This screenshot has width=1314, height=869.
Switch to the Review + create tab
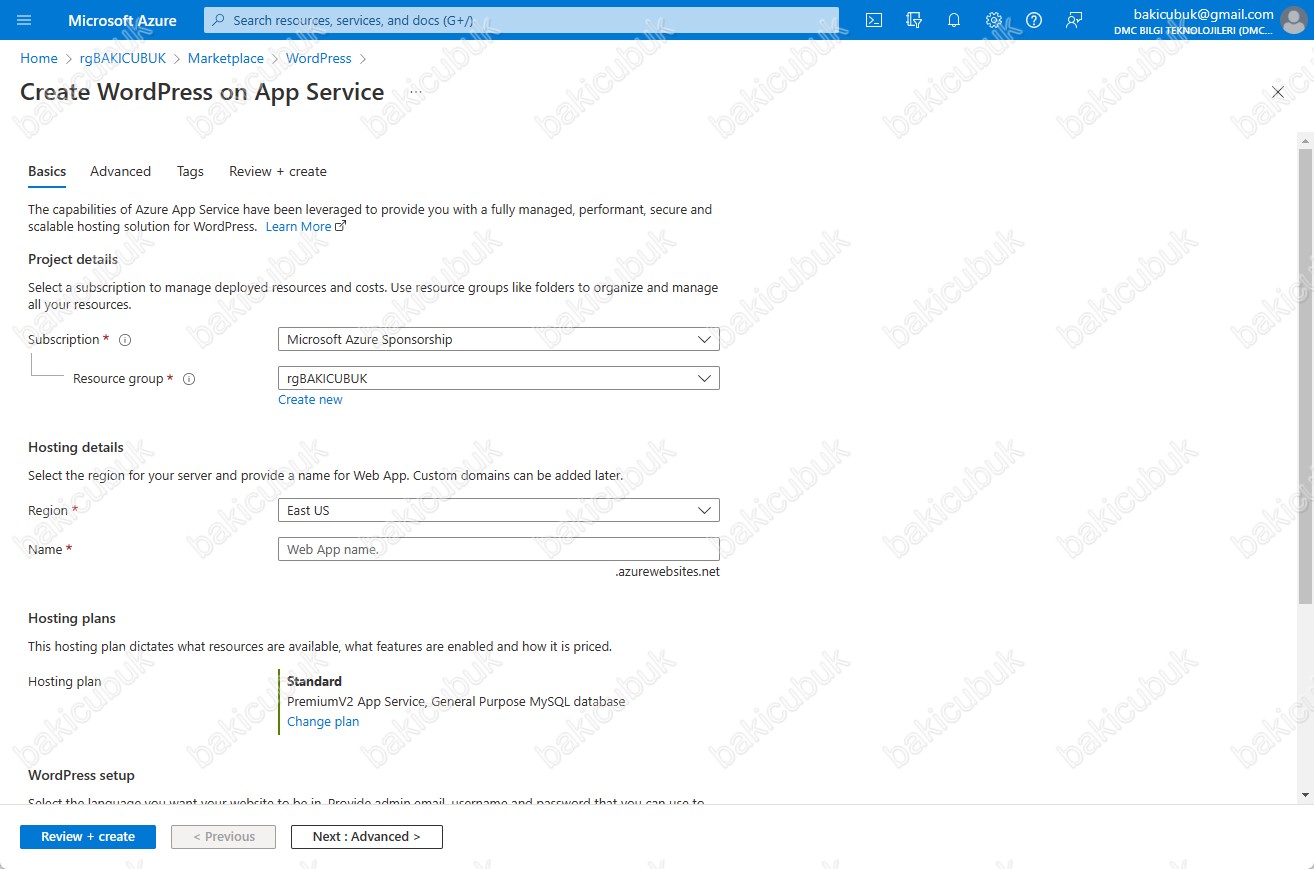(x=278, y=172)
